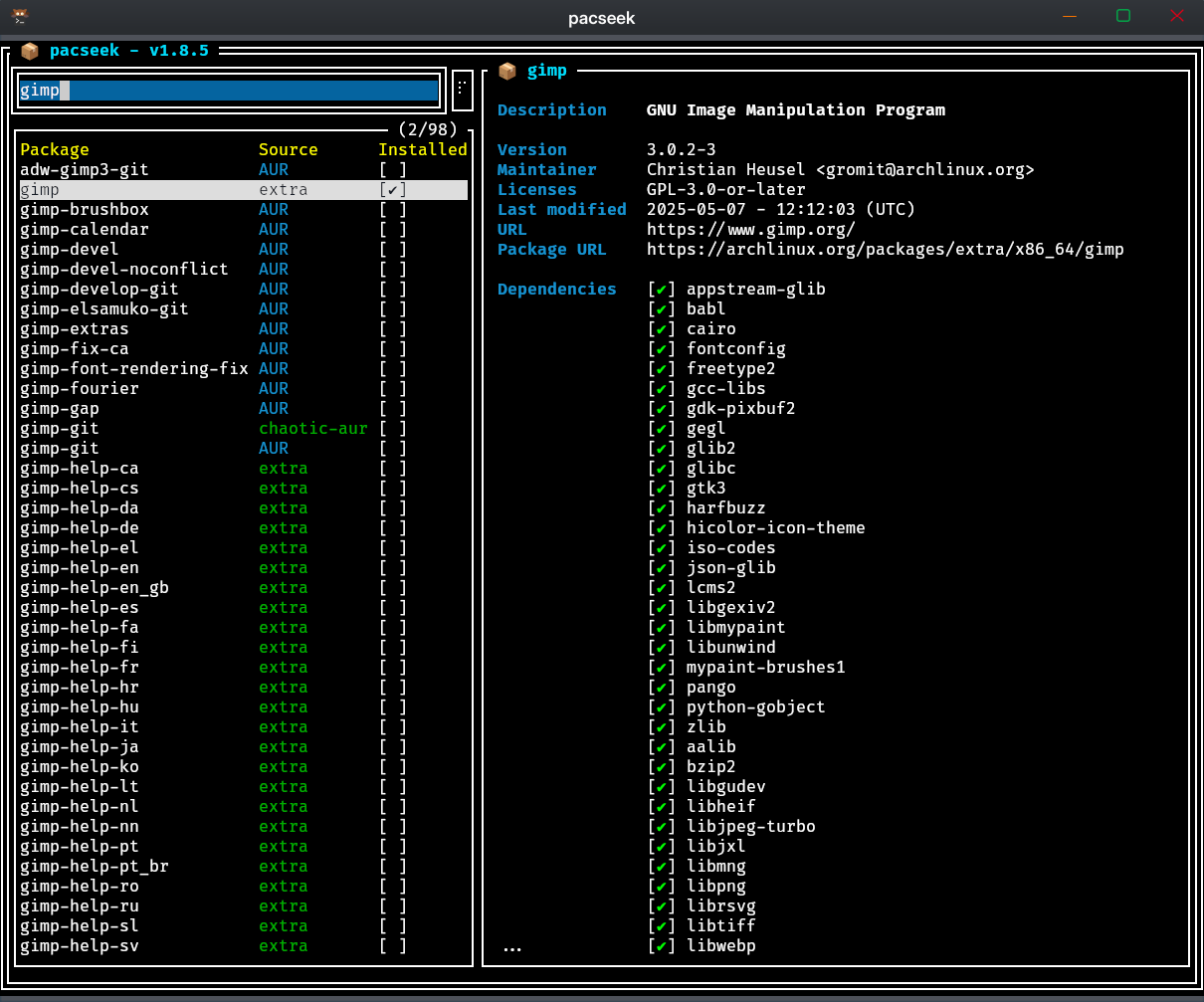Image resolution: width=1204 pixels, height=1002 pixels.
Task: Select the adw-gimp3-git package row
Action: (244, 169)
